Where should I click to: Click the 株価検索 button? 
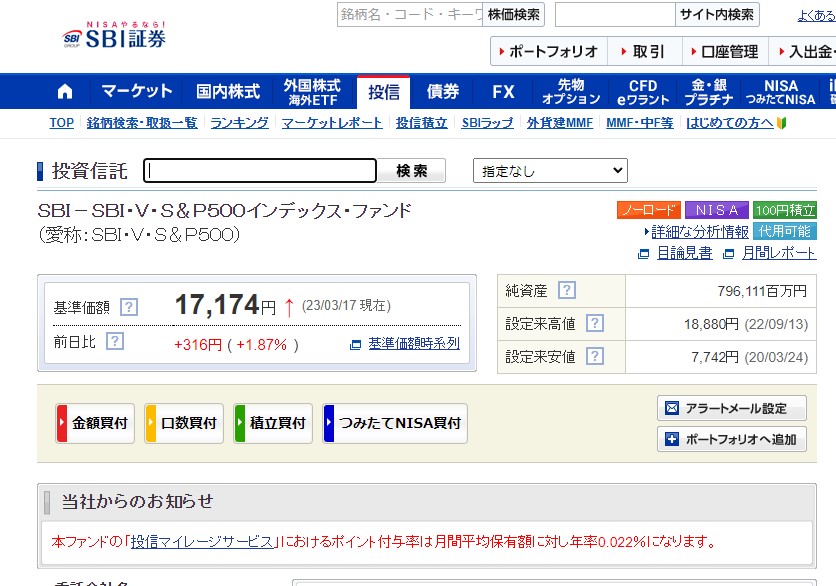[x=513, y=14]
